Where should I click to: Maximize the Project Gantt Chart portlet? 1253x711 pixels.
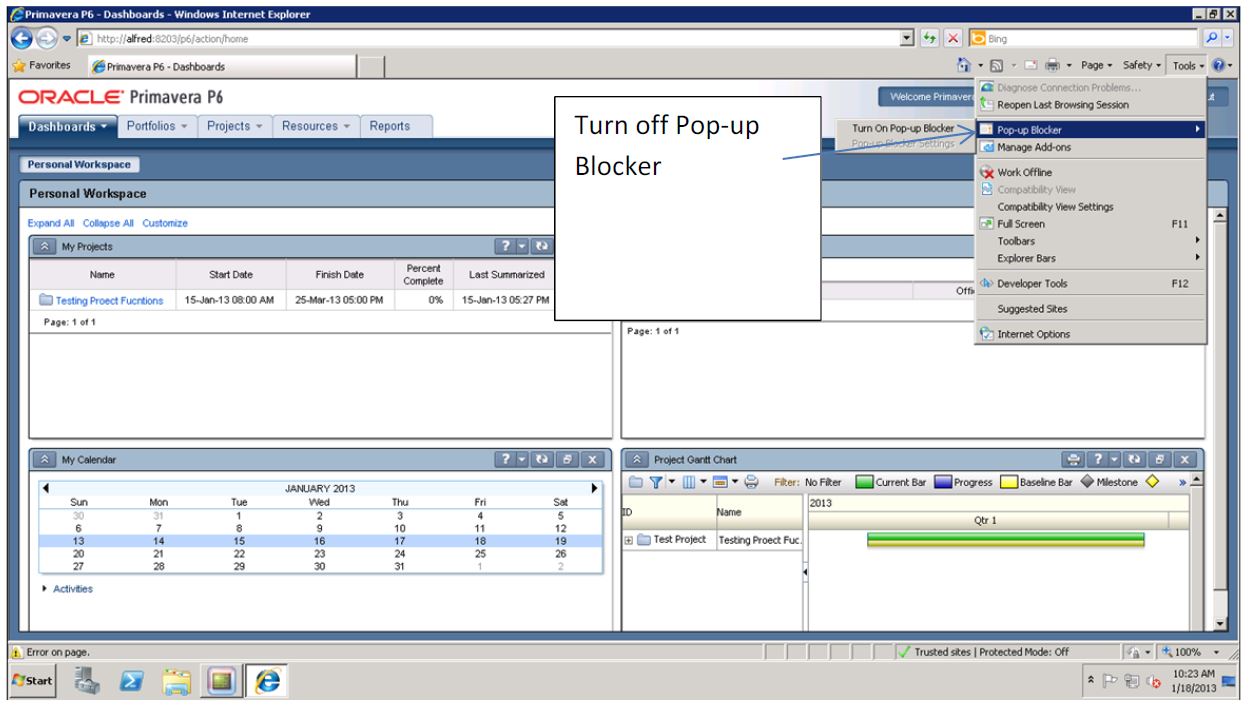[1160, 459]
